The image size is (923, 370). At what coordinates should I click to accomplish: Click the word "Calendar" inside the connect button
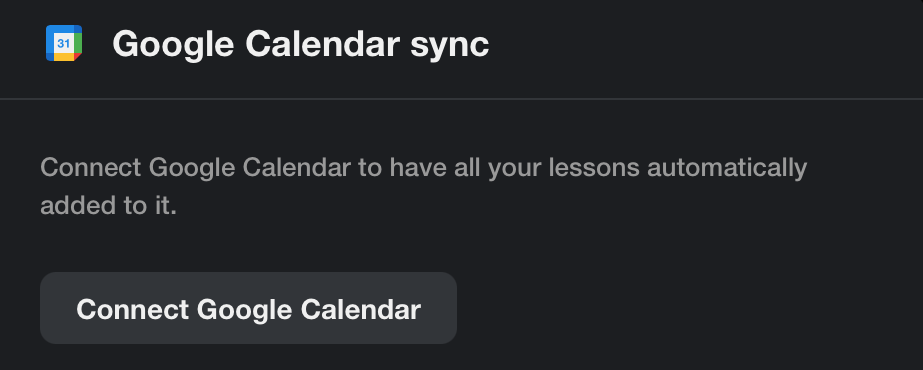click(361, 309)
